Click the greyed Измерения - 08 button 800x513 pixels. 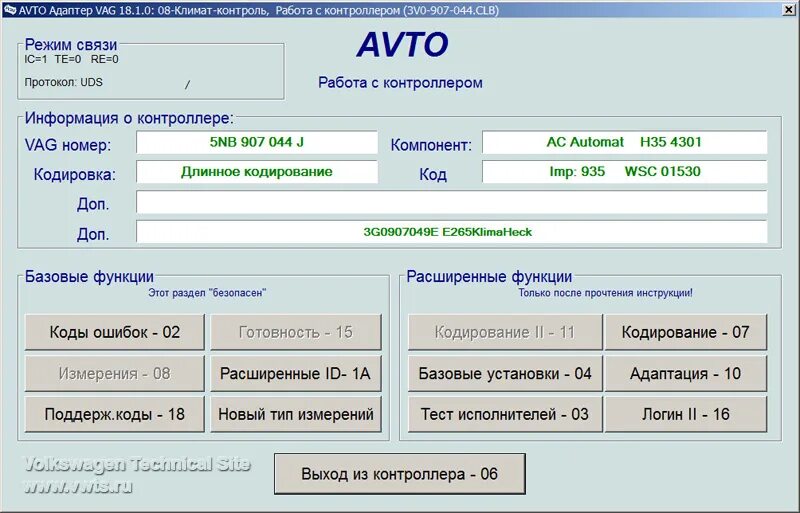(x=115, y=374)
